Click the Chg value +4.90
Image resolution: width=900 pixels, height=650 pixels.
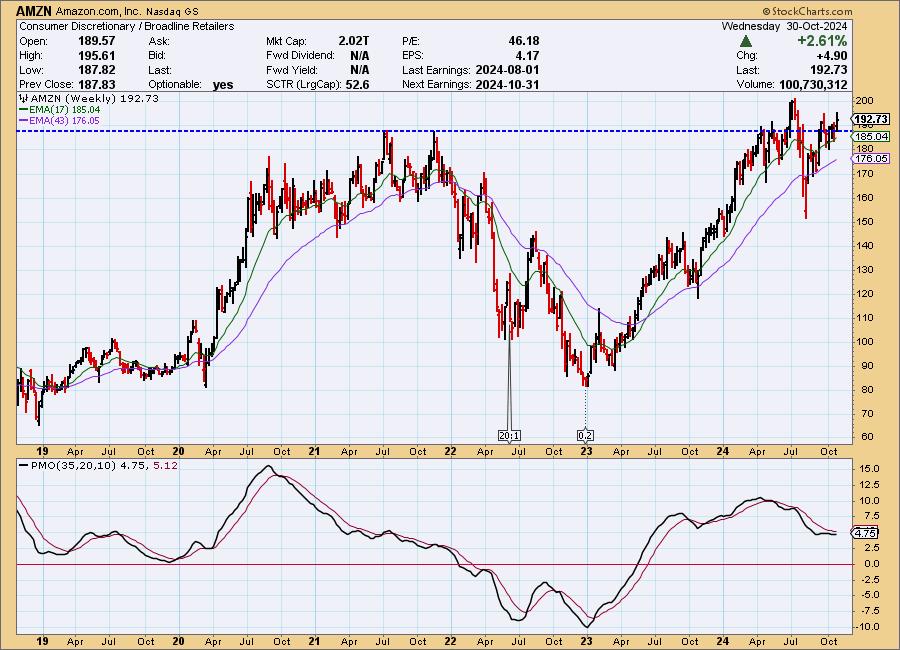tap(832, 56)
